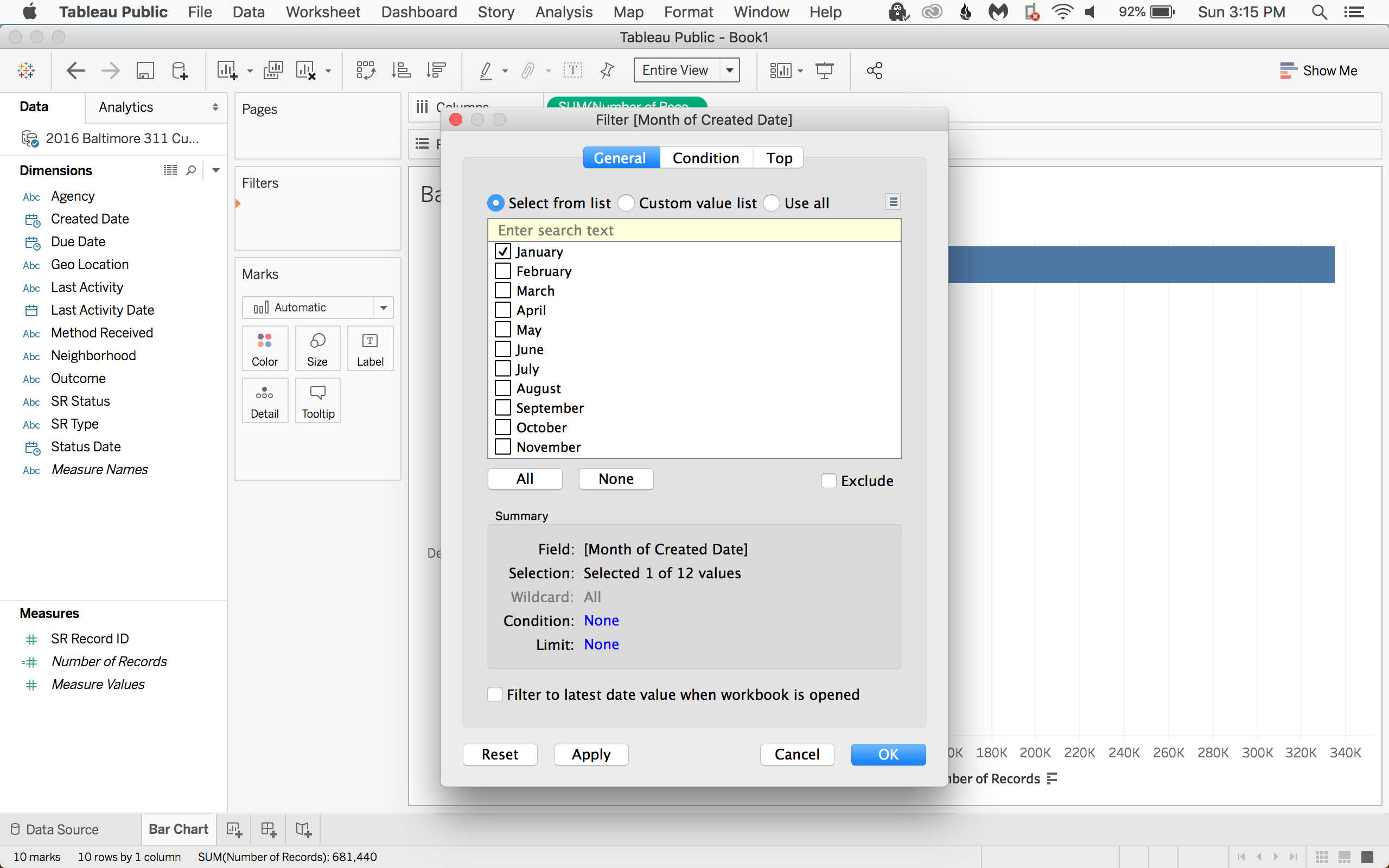The image size is (1389, 868).
Task: Click the share workbook icon
Action: [x=875, y=71]
